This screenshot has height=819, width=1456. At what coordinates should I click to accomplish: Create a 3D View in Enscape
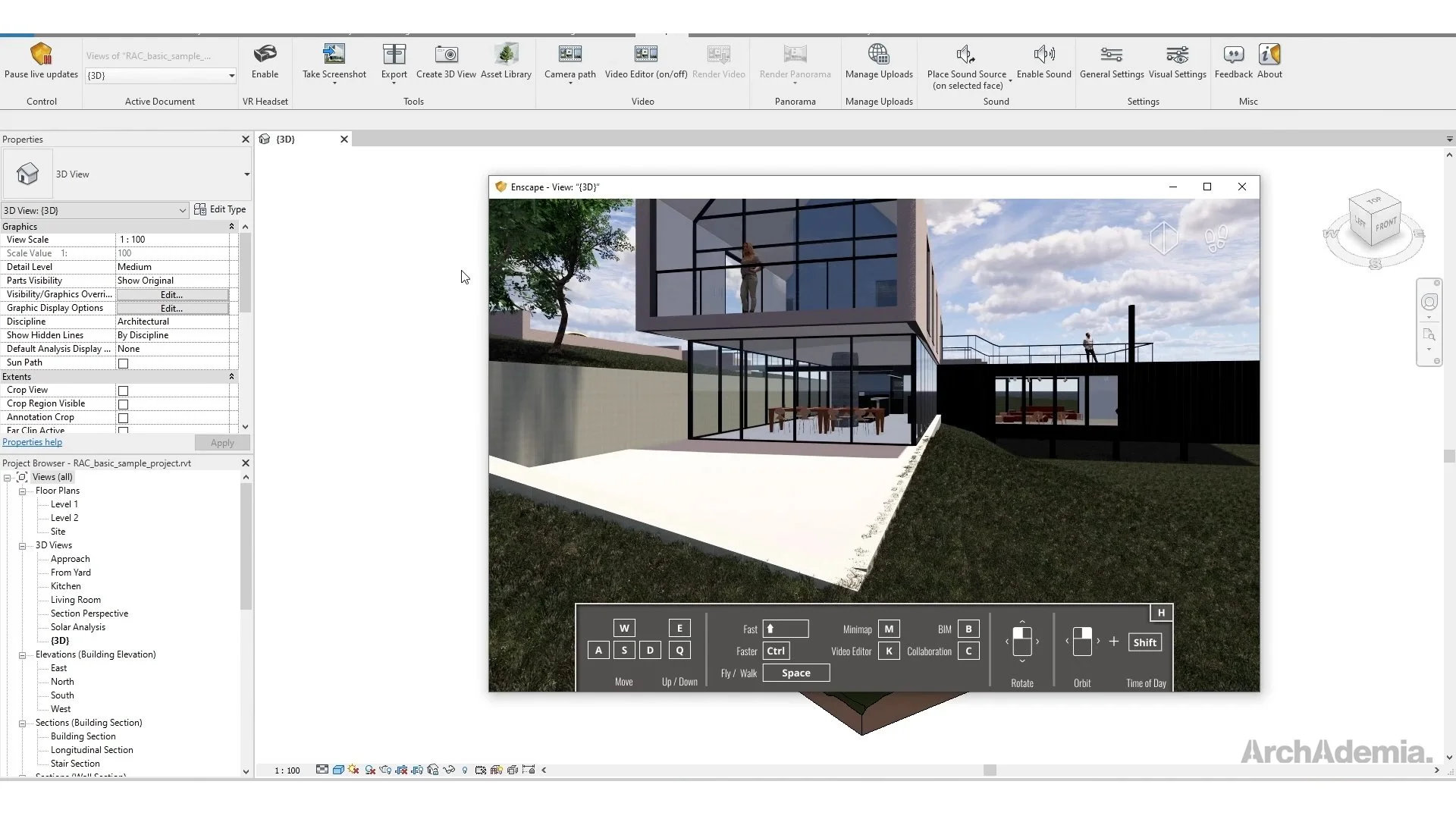coord(446,61)
